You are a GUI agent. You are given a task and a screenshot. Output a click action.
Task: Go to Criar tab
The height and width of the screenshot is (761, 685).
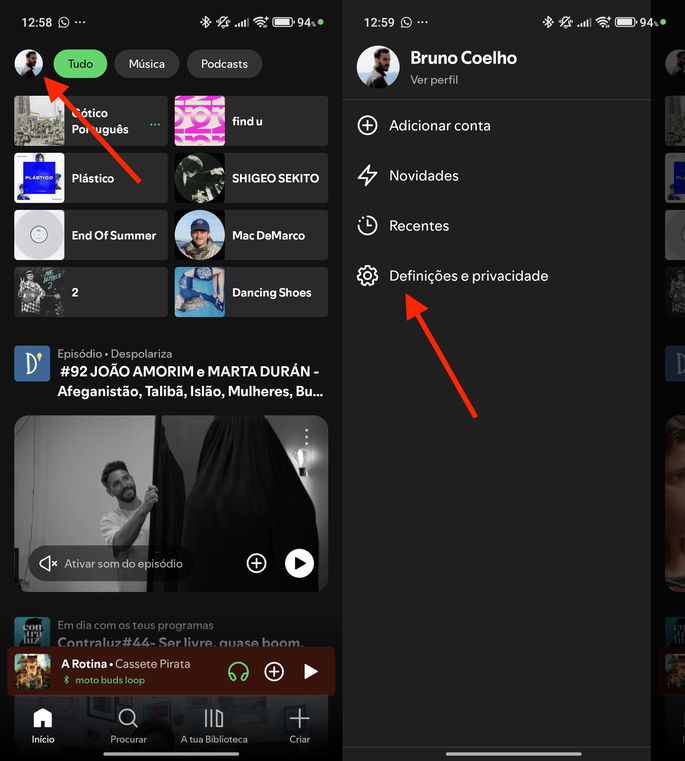[x=300, y=726]
